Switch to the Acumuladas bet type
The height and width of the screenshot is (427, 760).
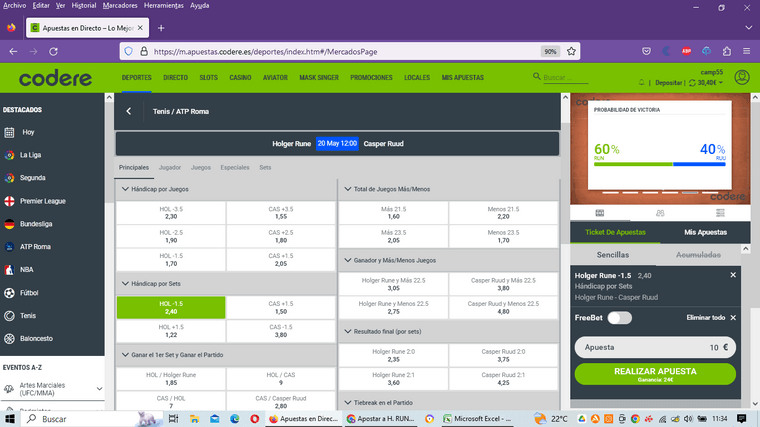coord(698,255)
